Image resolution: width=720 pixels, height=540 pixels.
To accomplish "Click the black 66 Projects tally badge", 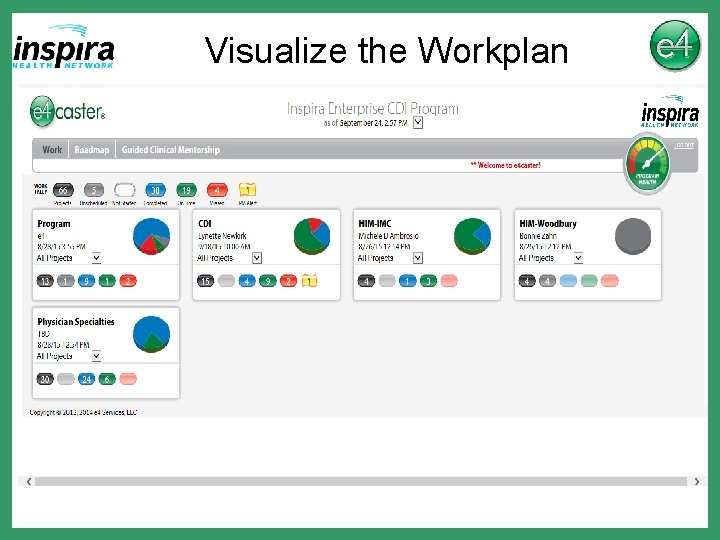I will coord(63,190).
